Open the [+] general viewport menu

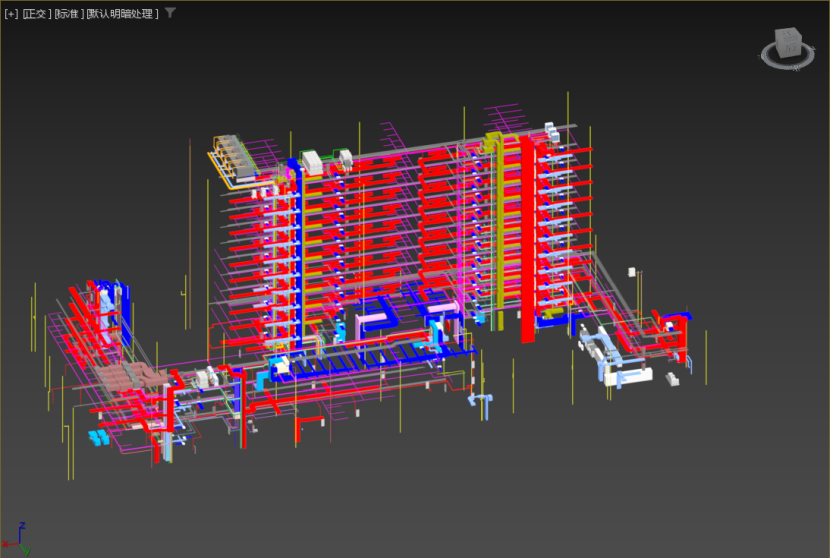coord(12,14)
